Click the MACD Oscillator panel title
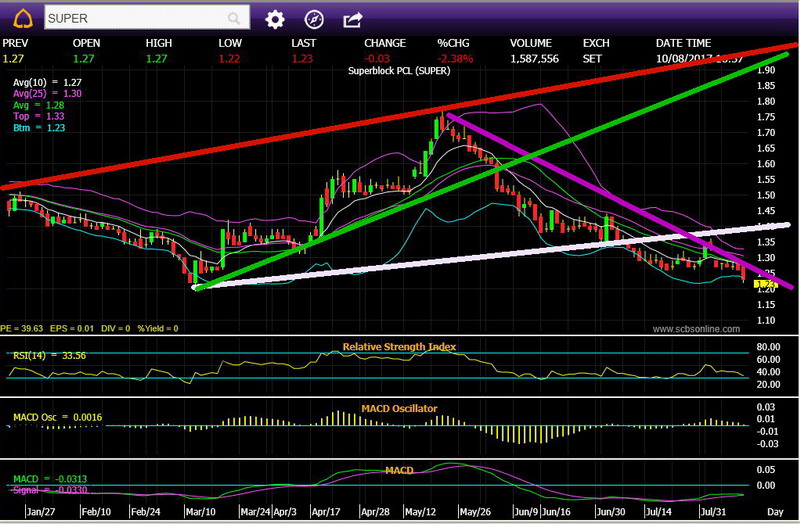Image resolution: width=800 pixels, height=524 pixels. pos(400,408)
